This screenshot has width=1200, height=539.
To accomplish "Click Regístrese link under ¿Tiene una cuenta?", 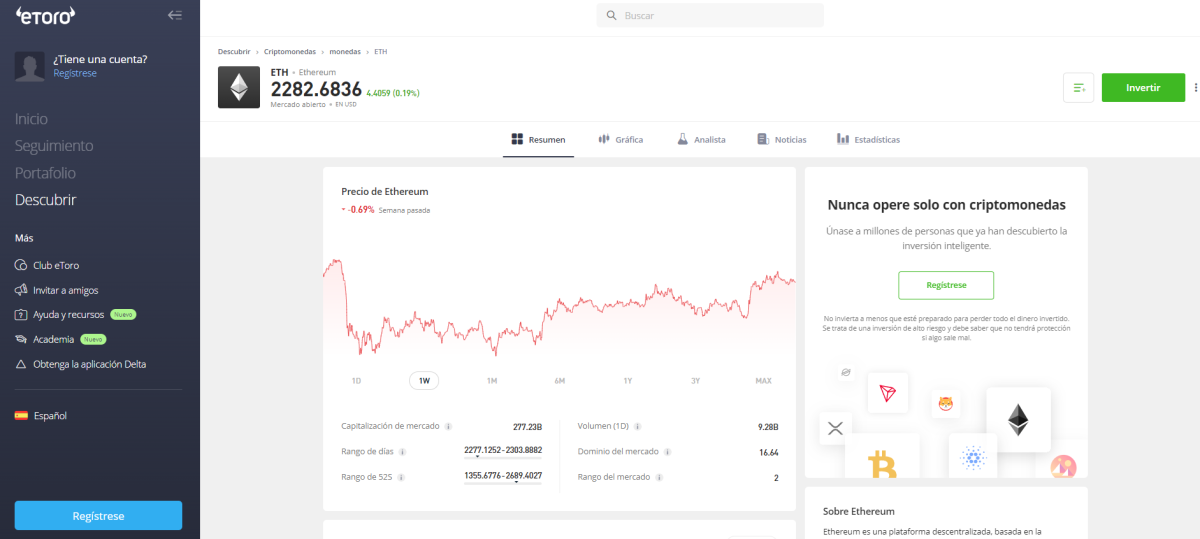I will click(x=75, y=73).
